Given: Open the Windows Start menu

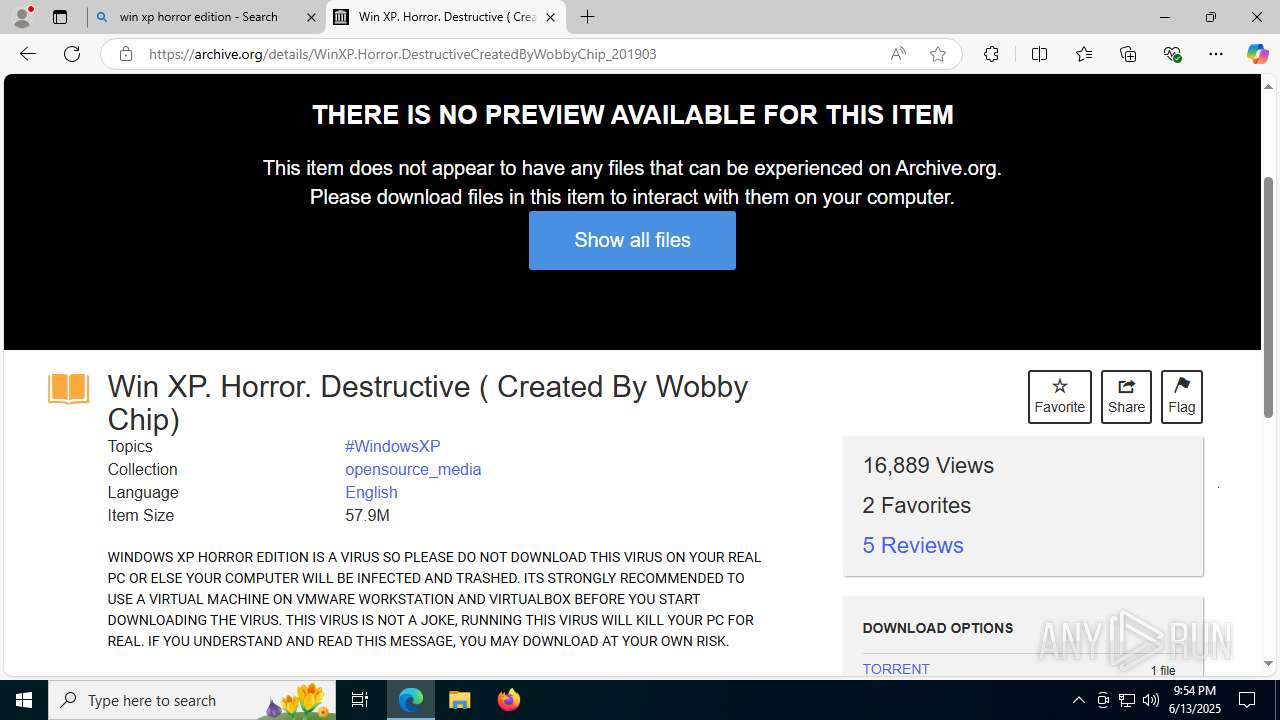Looking at the screenshot, I should pyautogui.click(x=24, y=700).
